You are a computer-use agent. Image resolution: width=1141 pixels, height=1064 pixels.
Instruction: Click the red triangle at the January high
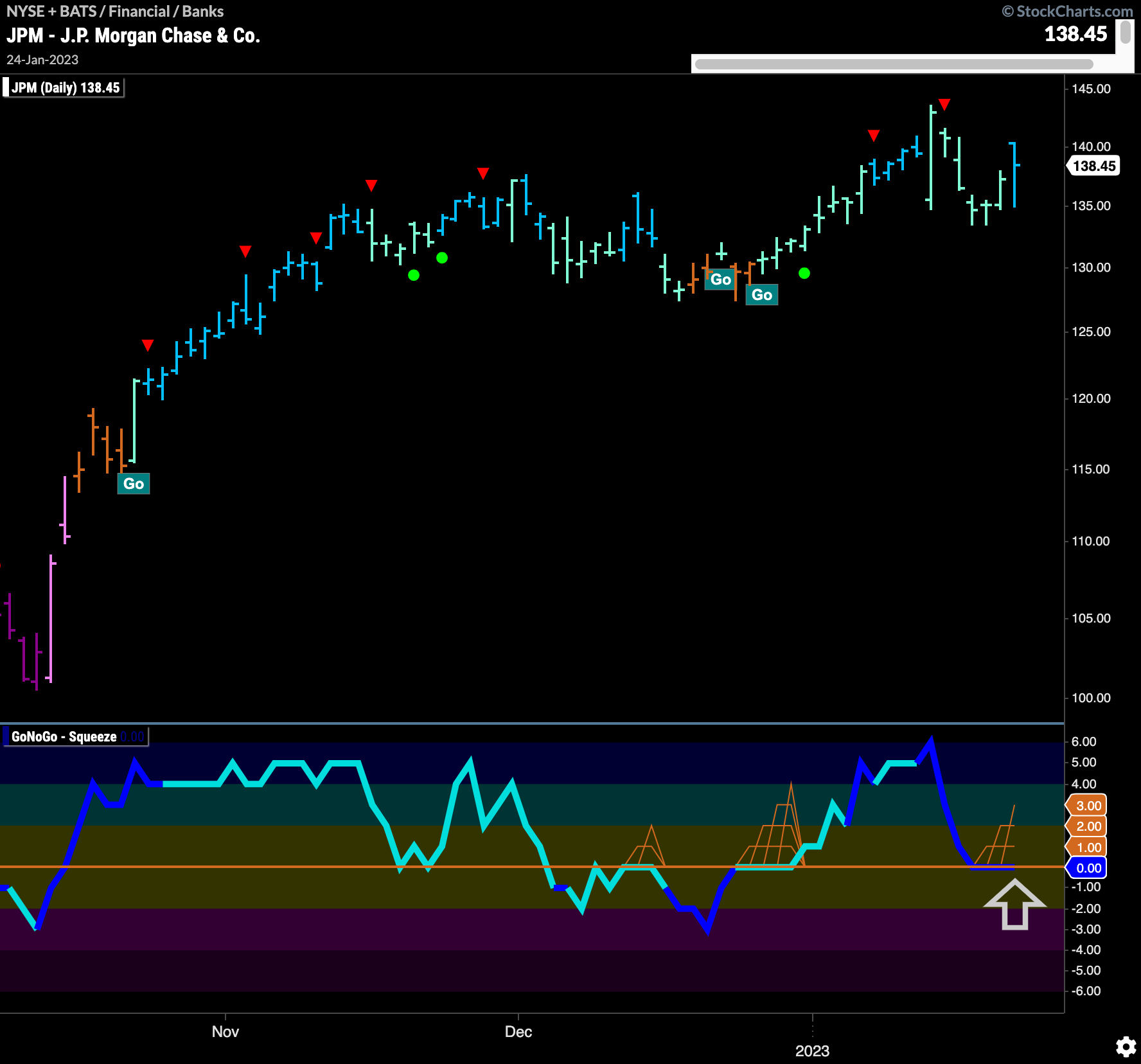[x=944, y=104]
